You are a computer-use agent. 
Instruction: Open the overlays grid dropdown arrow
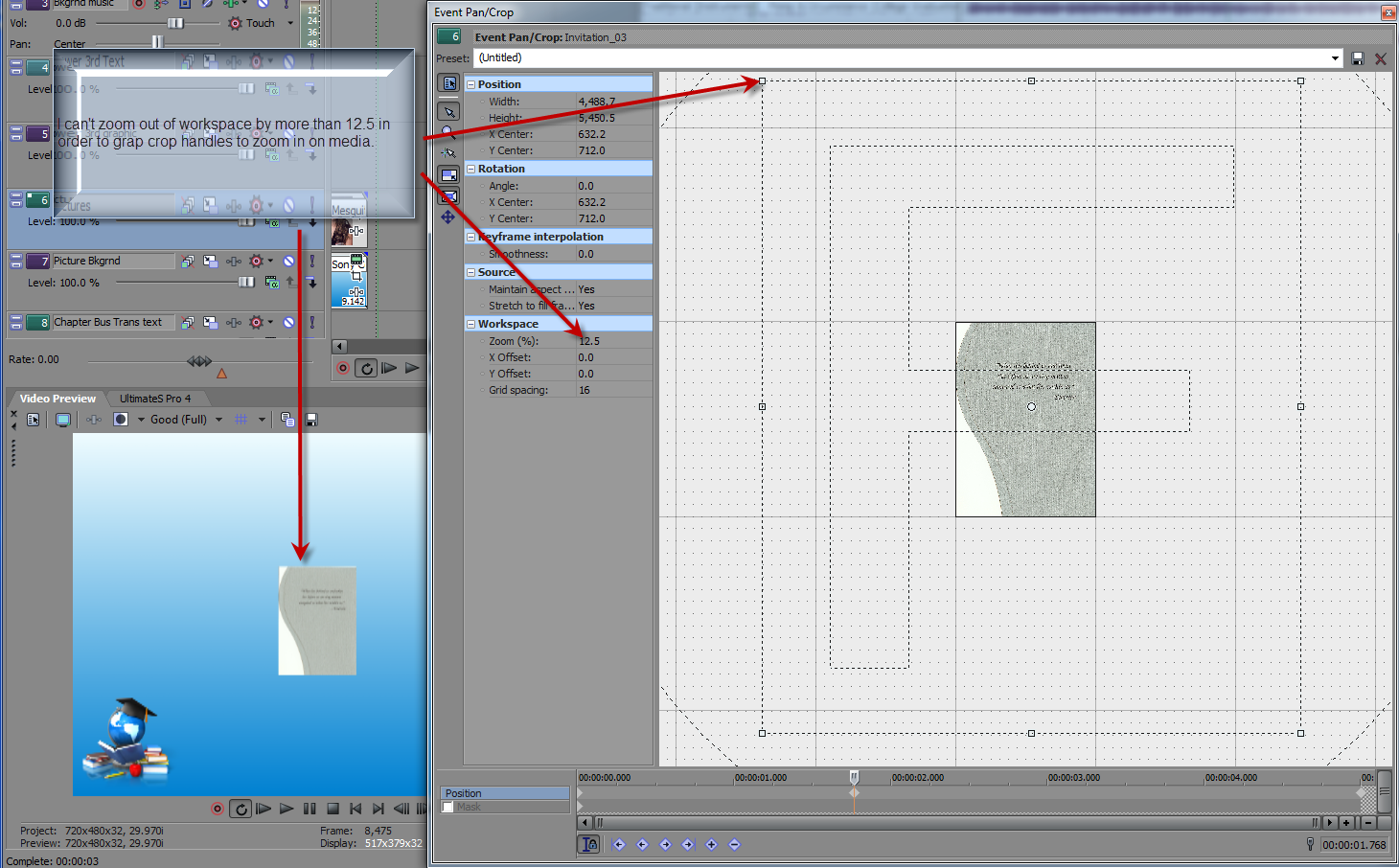262,420
